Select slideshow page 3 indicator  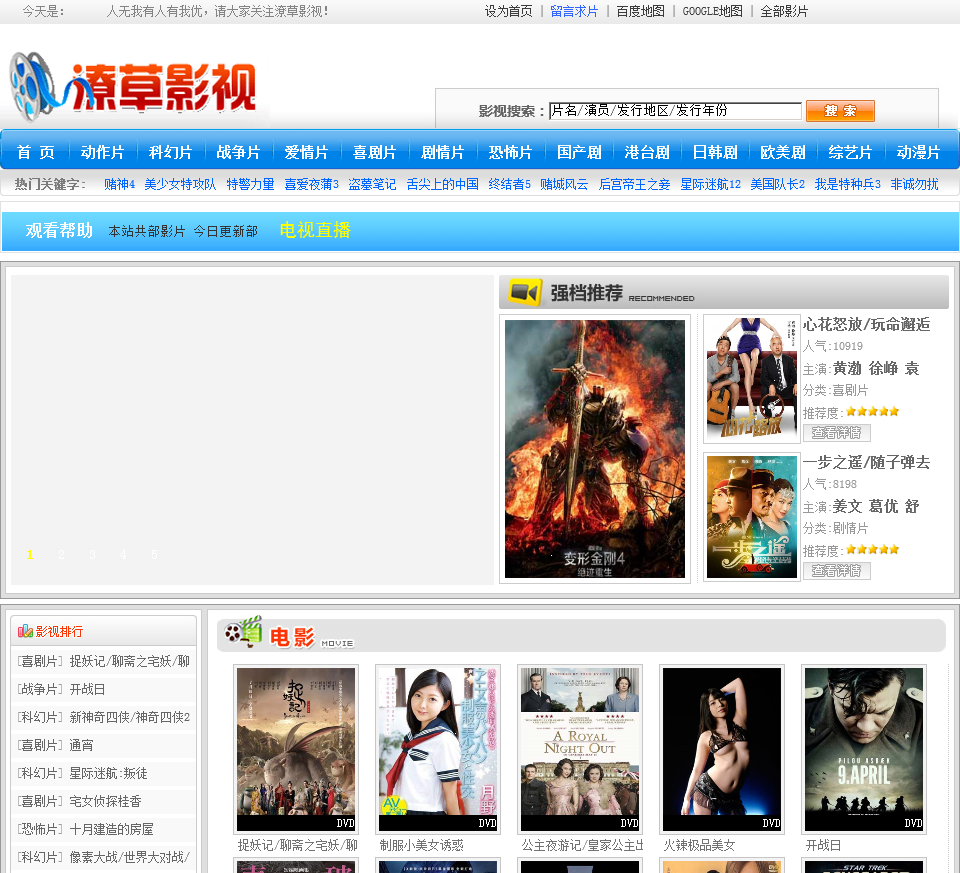(x=92, y=555)
